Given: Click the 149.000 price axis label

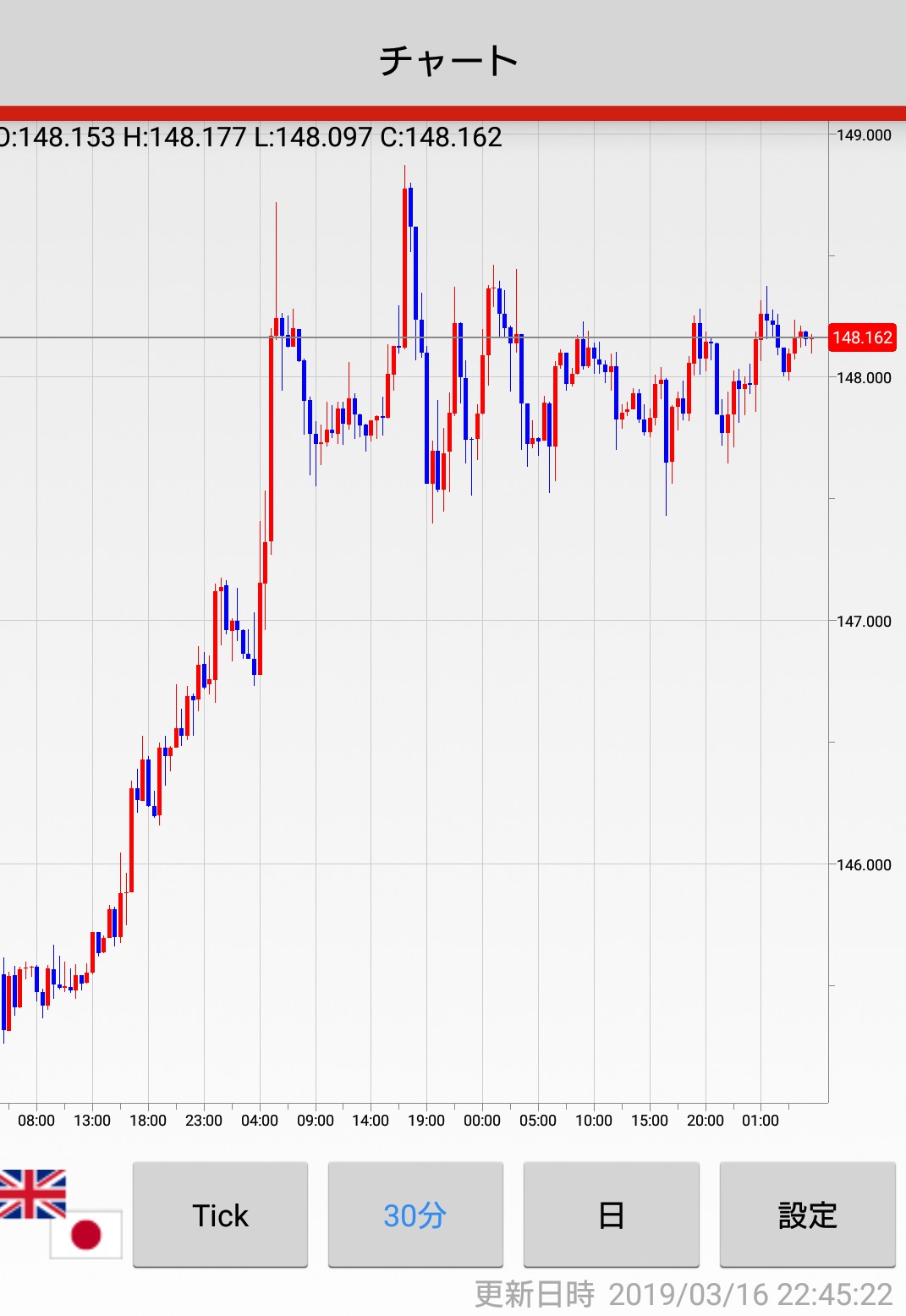Looking at the screenshot, I should click(x=864, y=135).
